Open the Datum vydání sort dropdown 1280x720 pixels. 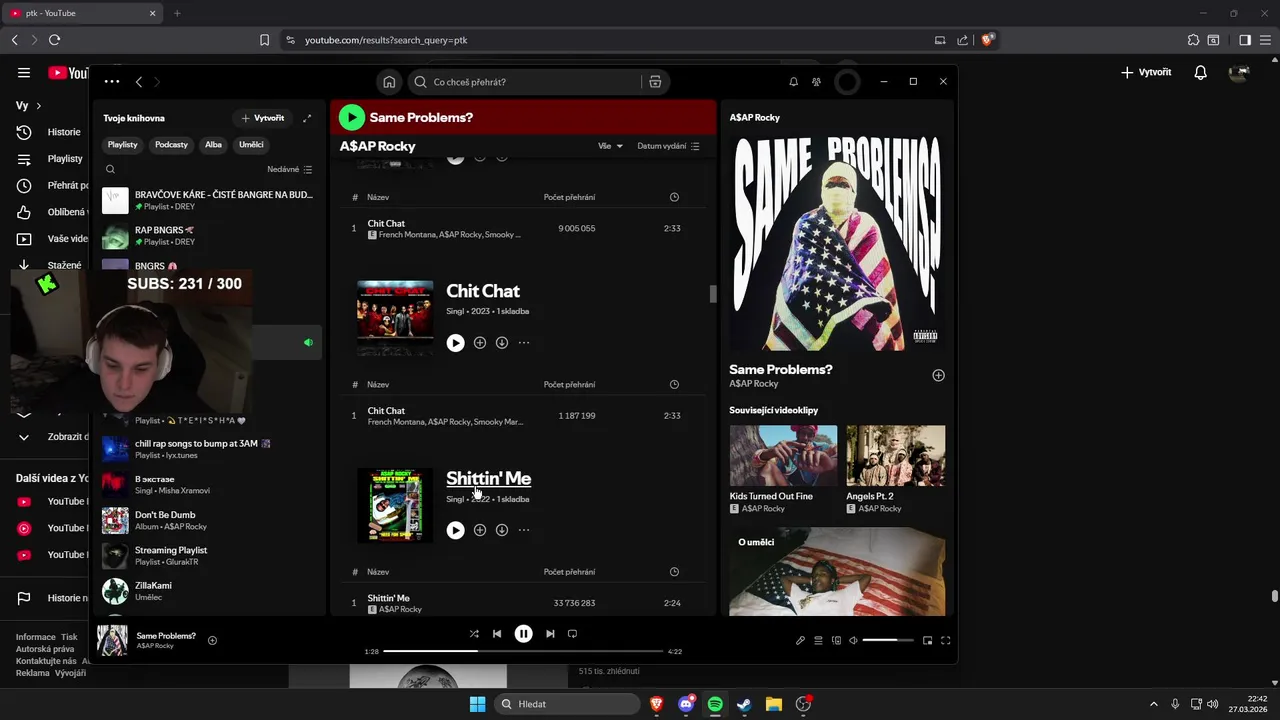[x=668, y=146]
